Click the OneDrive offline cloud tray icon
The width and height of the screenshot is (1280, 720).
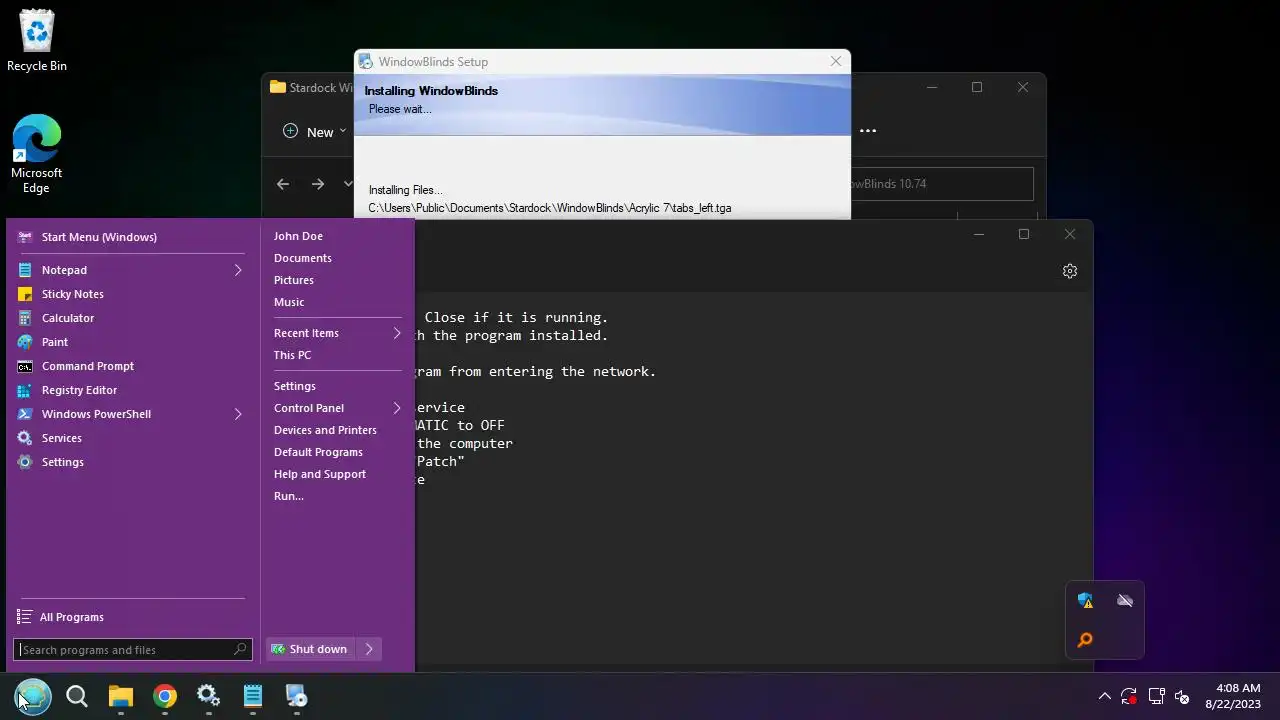click(x=1125, y=601)
